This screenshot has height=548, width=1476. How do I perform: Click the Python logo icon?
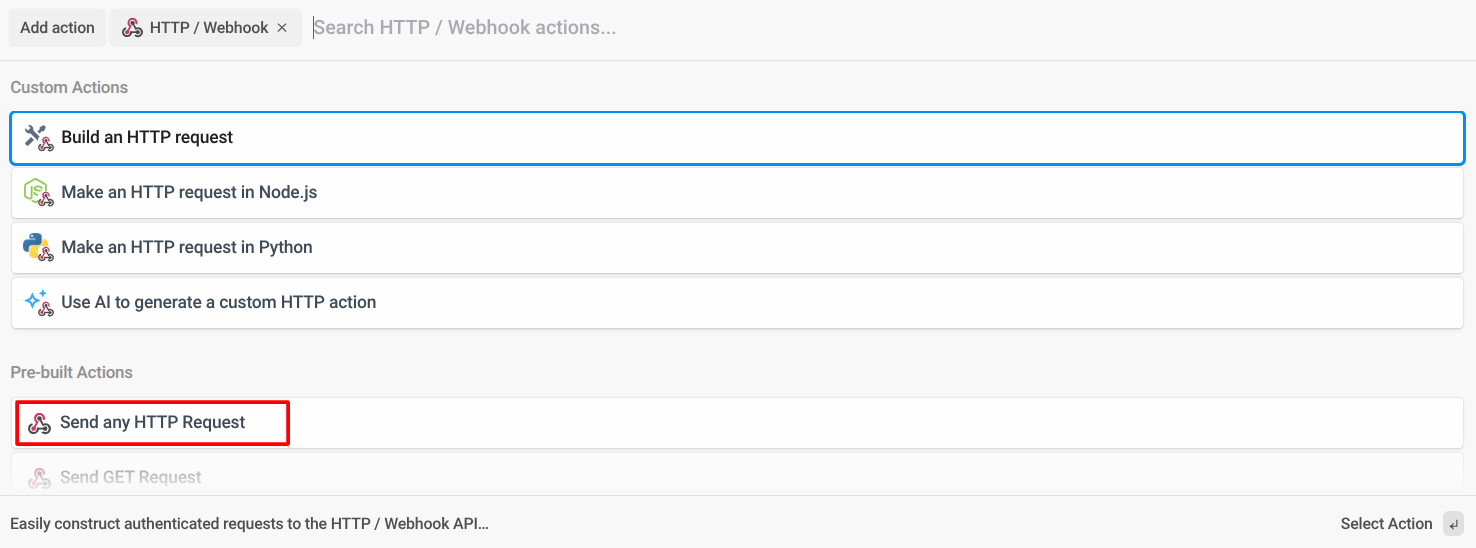pyautogui.click(x=38, y=247)
